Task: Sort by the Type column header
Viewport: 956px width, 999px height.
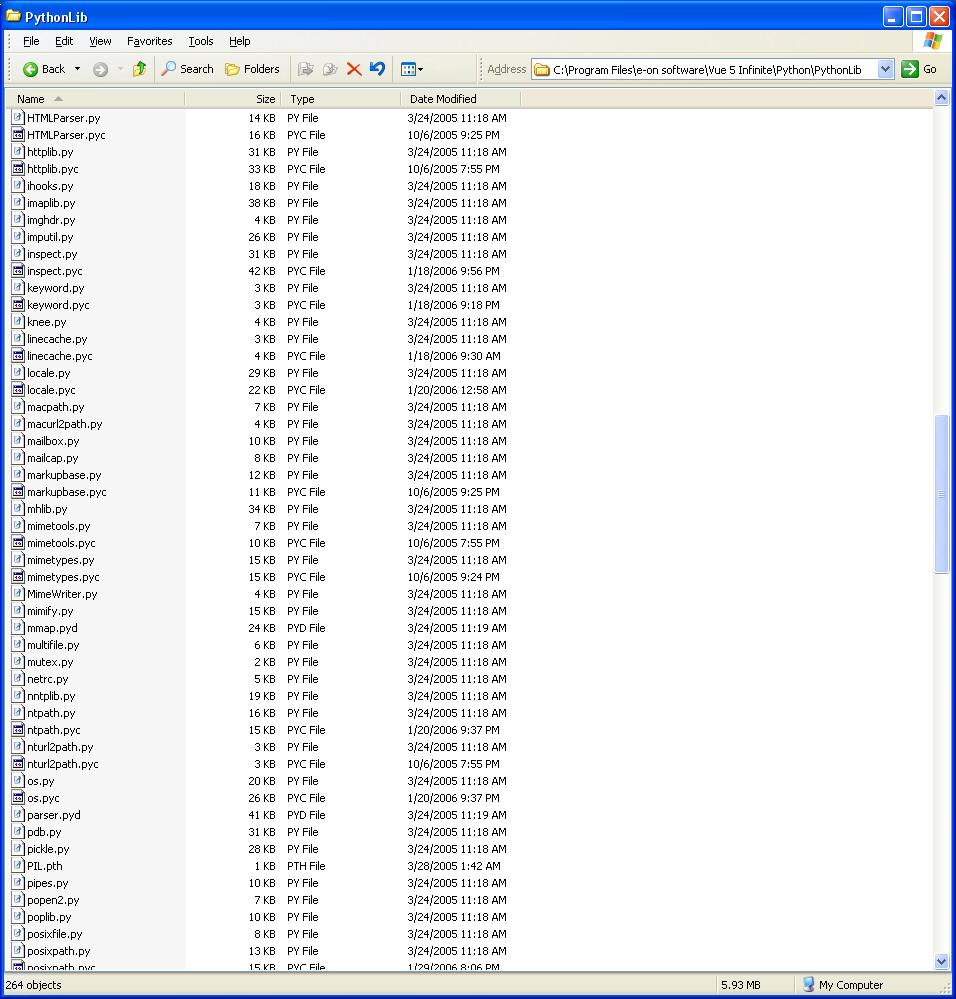Action: point(341,99)
